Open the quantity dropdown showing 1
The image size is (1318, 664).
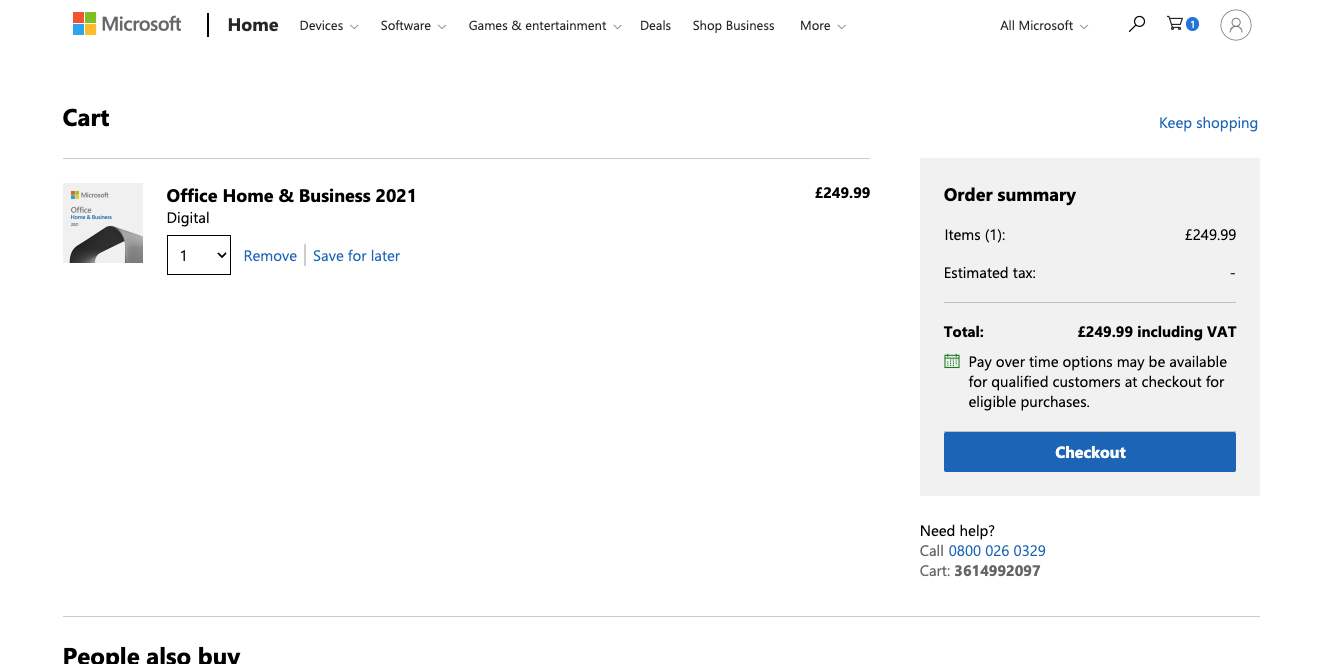pos(199,255)
